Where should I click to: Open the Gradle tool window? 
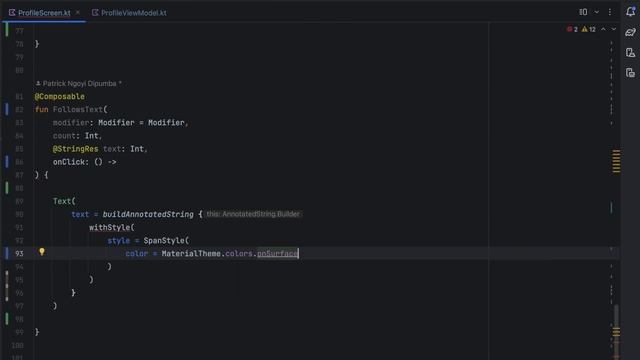pyautogui.click(x=631, y=32)
